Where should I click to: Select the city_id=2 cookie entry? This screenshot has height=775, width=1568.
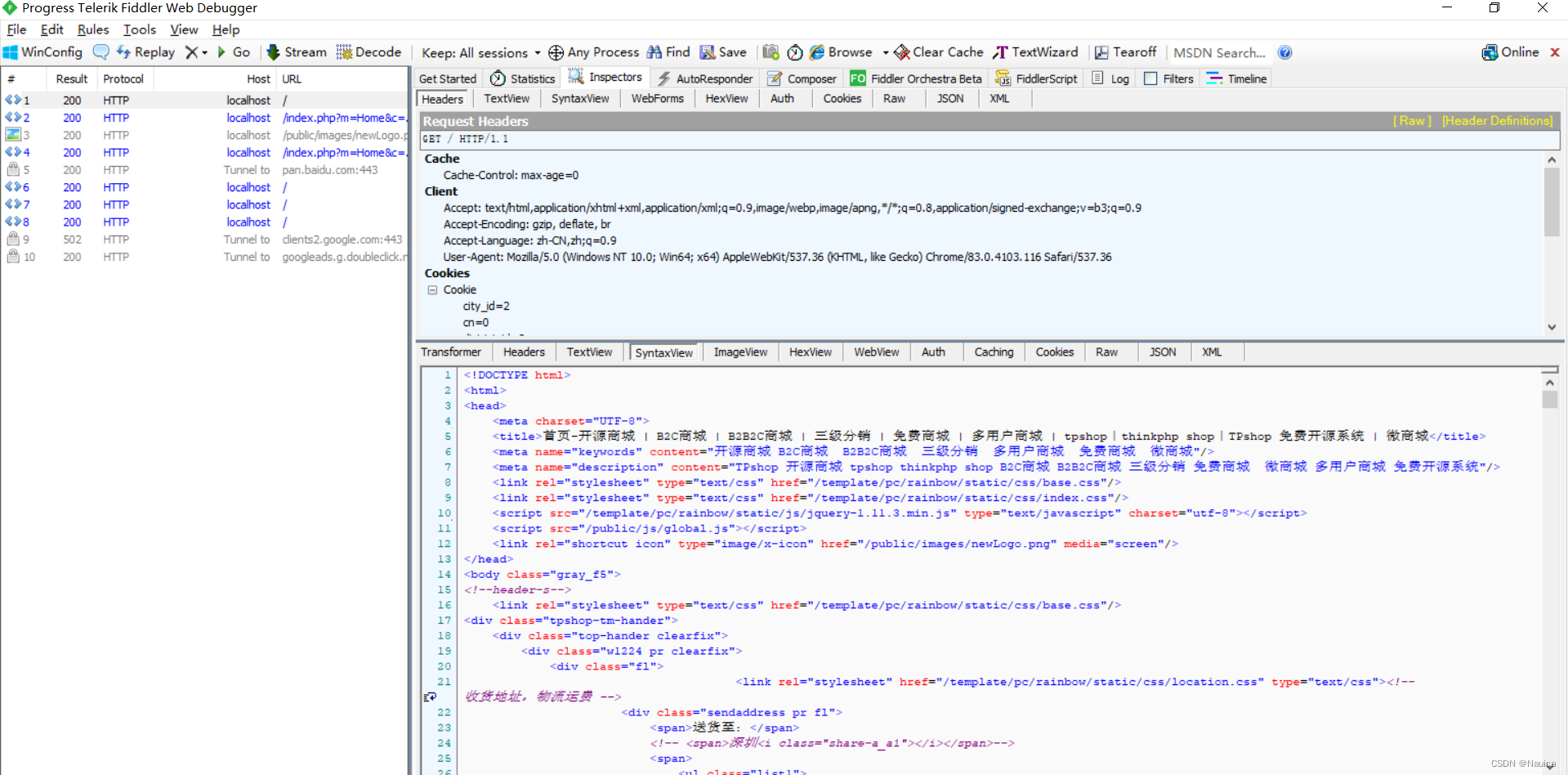[486, 307]
